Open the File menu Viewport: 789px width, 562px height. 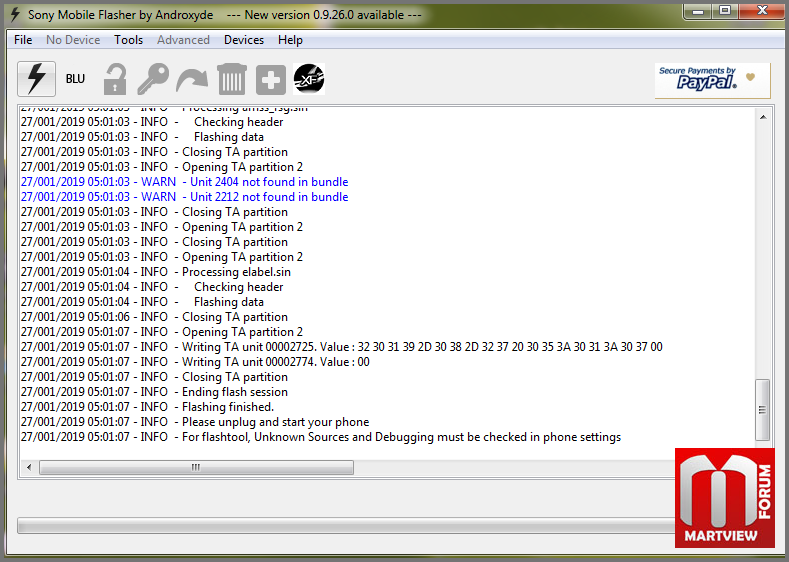(x=23, y=40)
